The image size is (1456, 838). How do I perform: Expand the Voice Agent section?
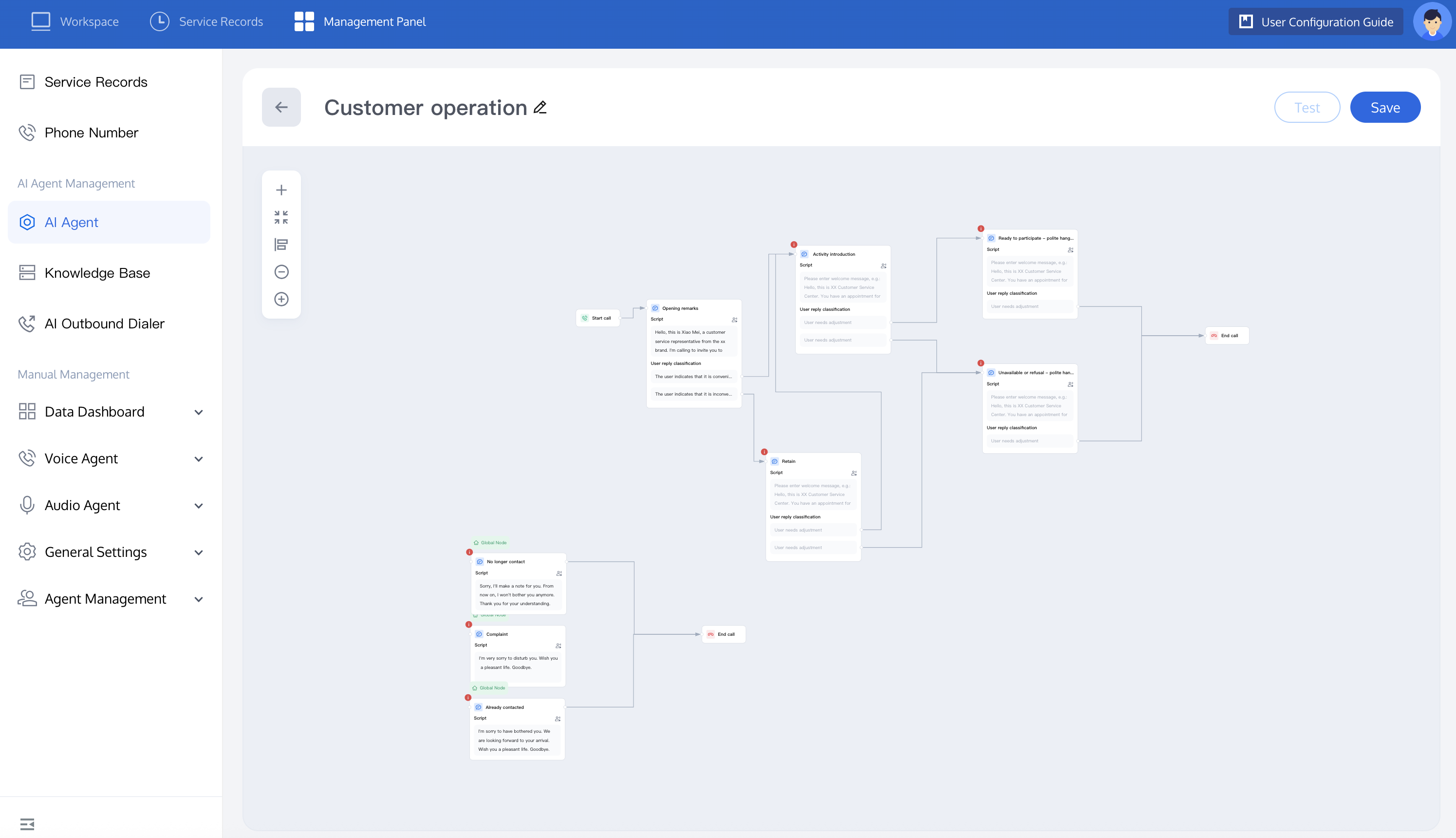(199, 459)
